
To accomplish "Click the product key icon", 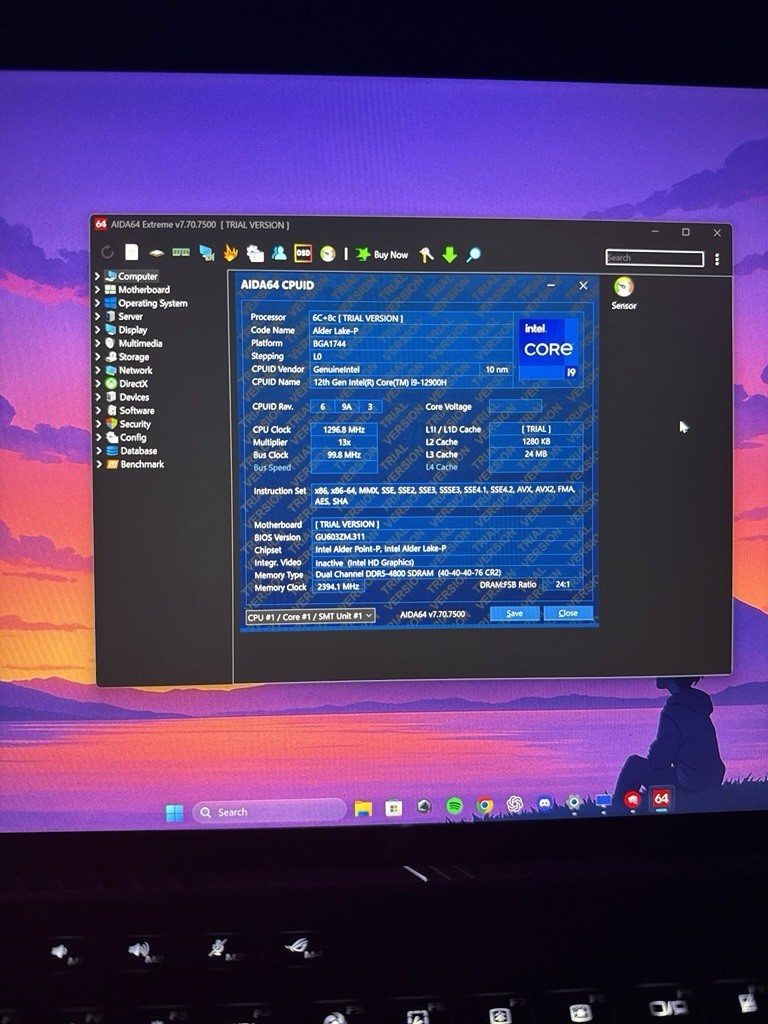I will (426, 255).
